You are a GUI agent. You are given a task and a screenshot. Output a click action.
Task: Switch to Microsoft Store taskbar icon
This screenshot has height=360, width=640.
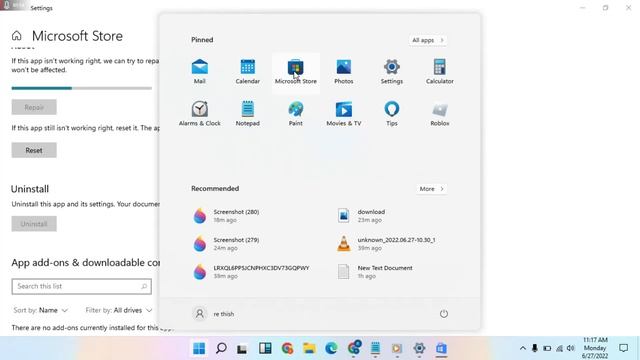tap(441, 348)
